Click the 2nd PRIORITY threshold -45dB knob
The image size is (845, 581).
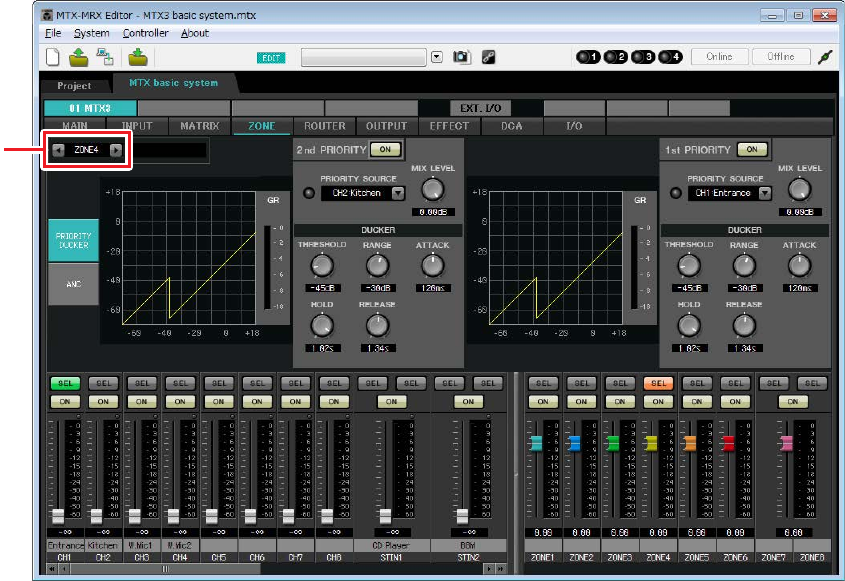click(322, 265)
